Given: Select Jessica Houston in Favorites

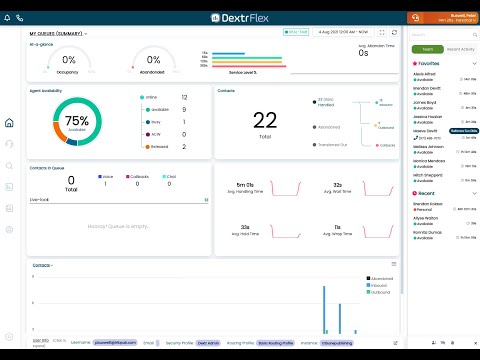Looking at the screenshot, I should pyautogui.click(x=445, y=119).
